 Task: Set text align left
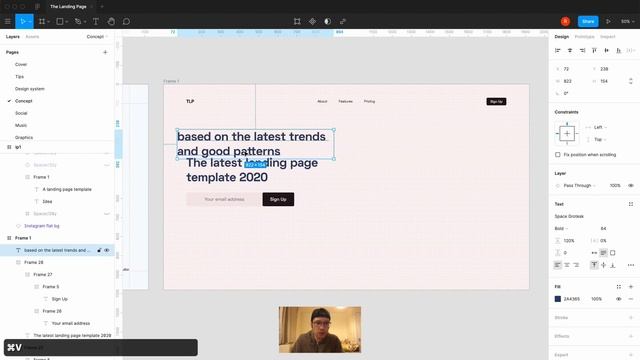(x=558, y=265)
